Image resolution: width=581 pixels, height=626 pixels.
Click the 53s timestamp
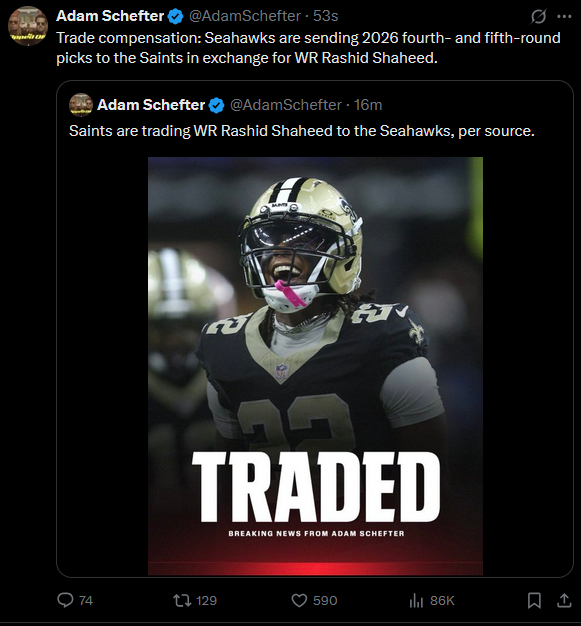(x=325, y=16)
